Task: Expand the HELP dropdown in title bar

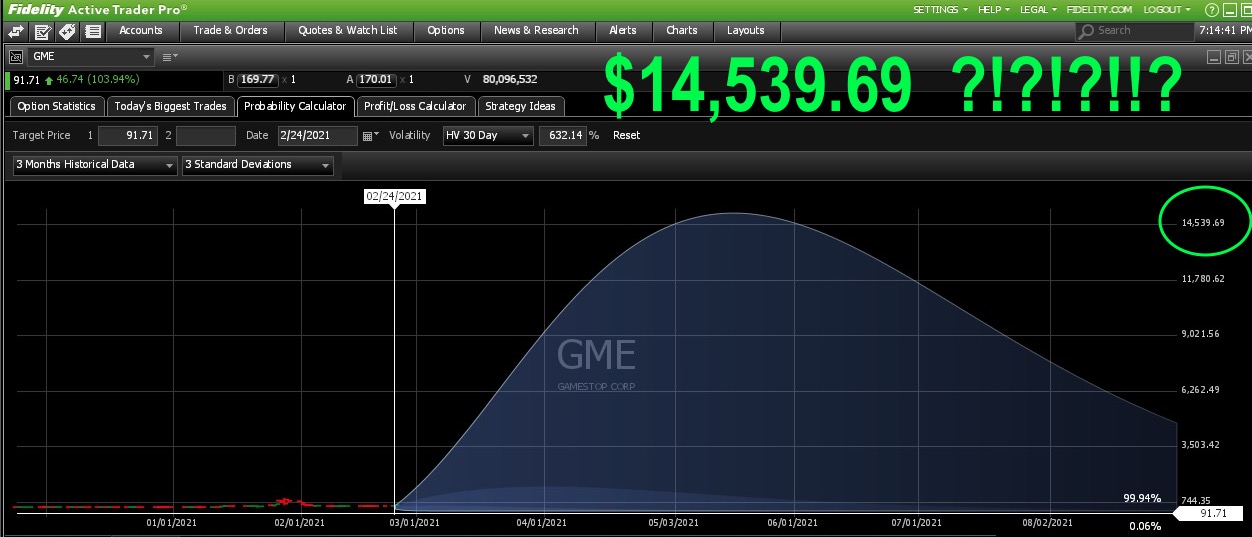Action: (994, 9)
